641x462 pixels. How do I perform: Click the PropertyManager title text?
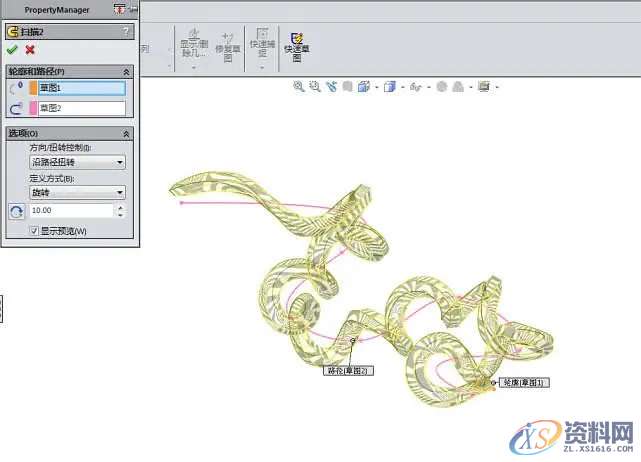pos(57,10)
